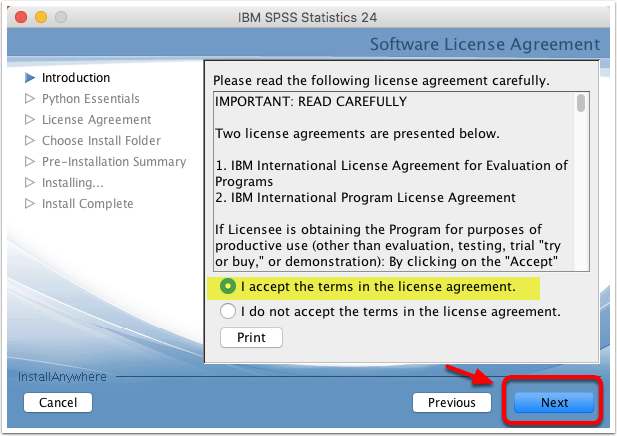Select 'I do not accept the terms' option
The image size is (617, 436).
tap(228, 311)
